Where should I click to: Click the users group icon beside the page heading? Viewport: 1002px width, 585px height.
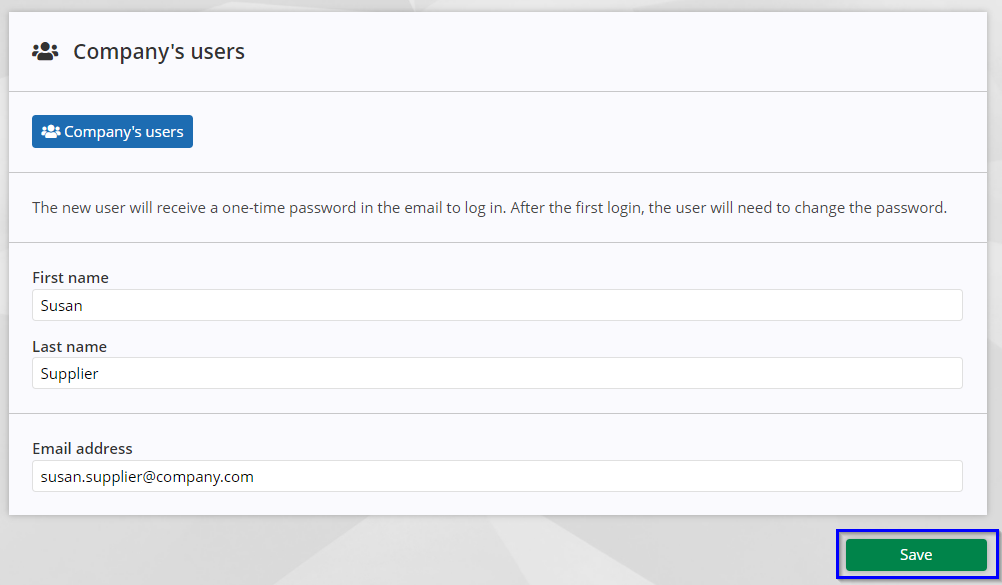[45, 51]
